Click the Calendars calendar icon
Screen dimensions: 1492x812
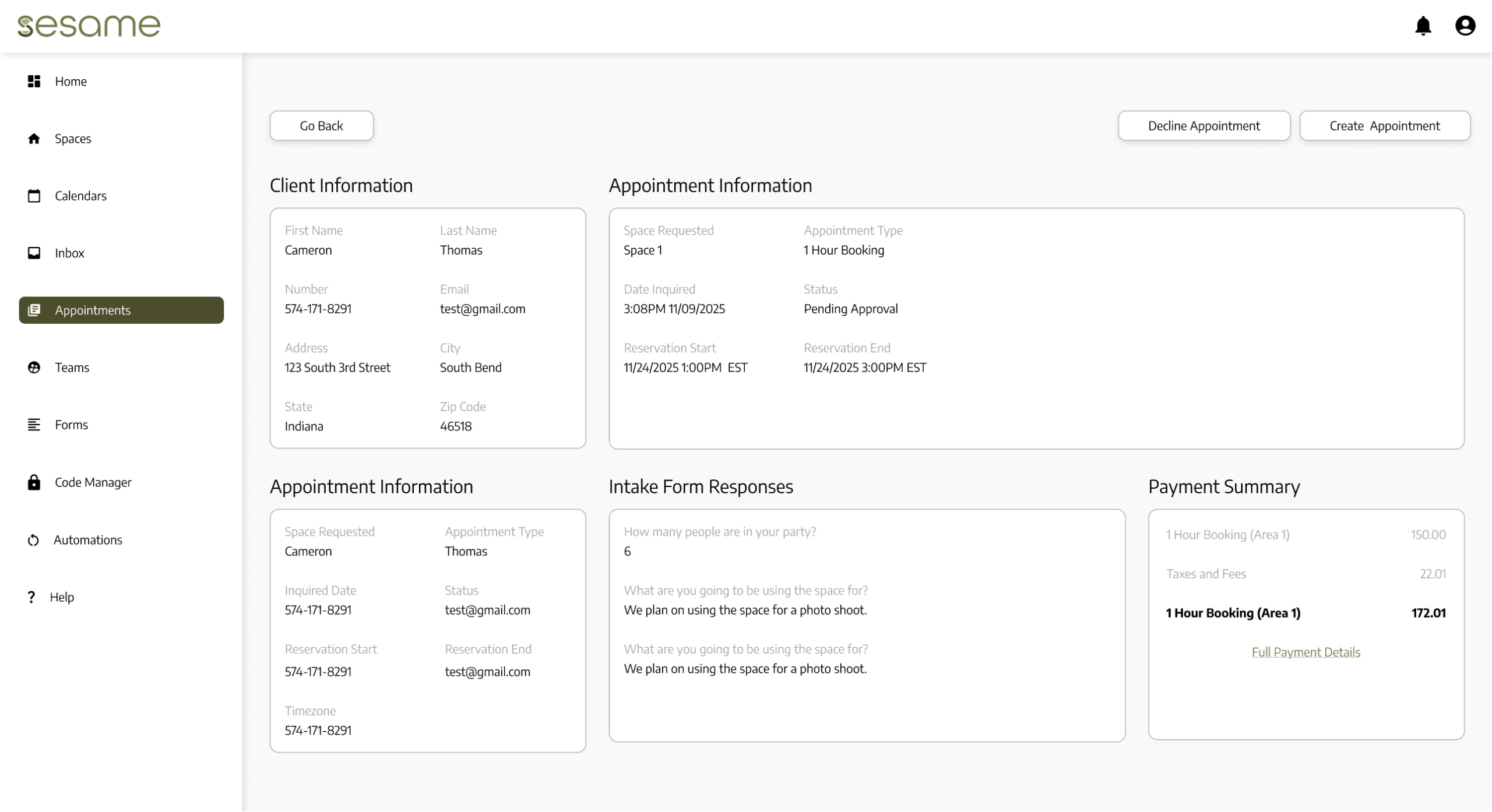34,196
